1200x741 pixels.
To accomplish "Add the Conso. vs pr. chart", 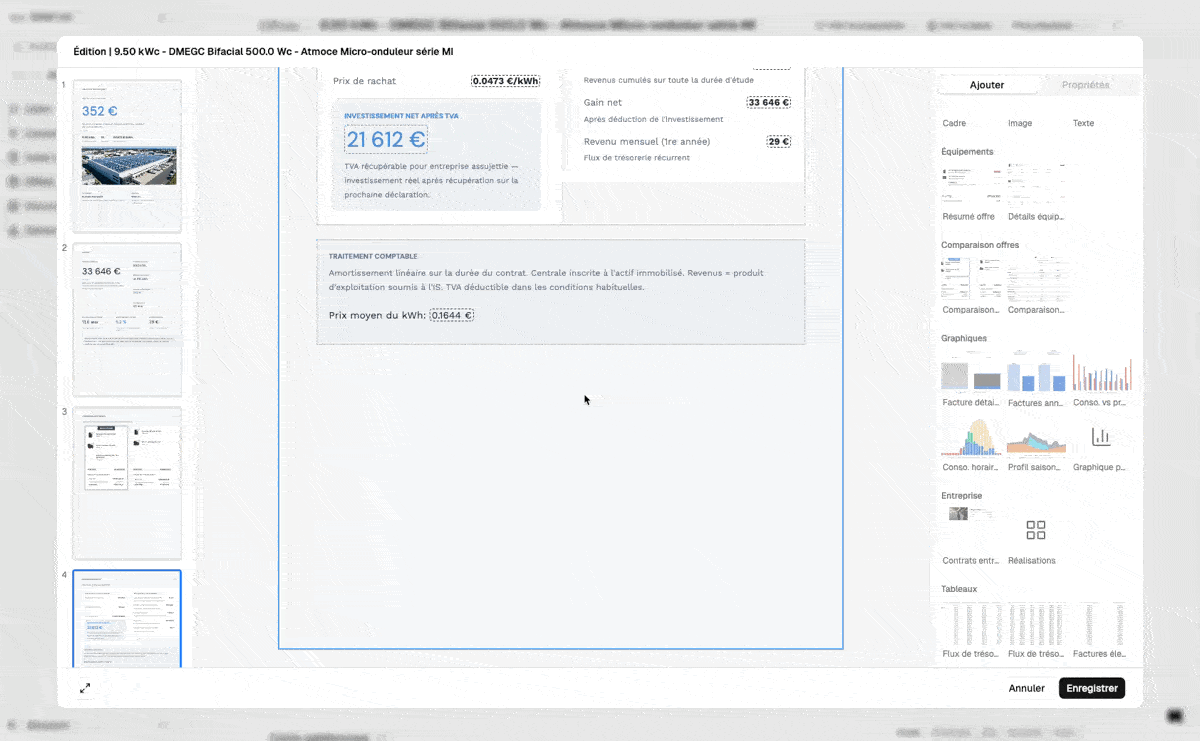I will point(1100,376).
